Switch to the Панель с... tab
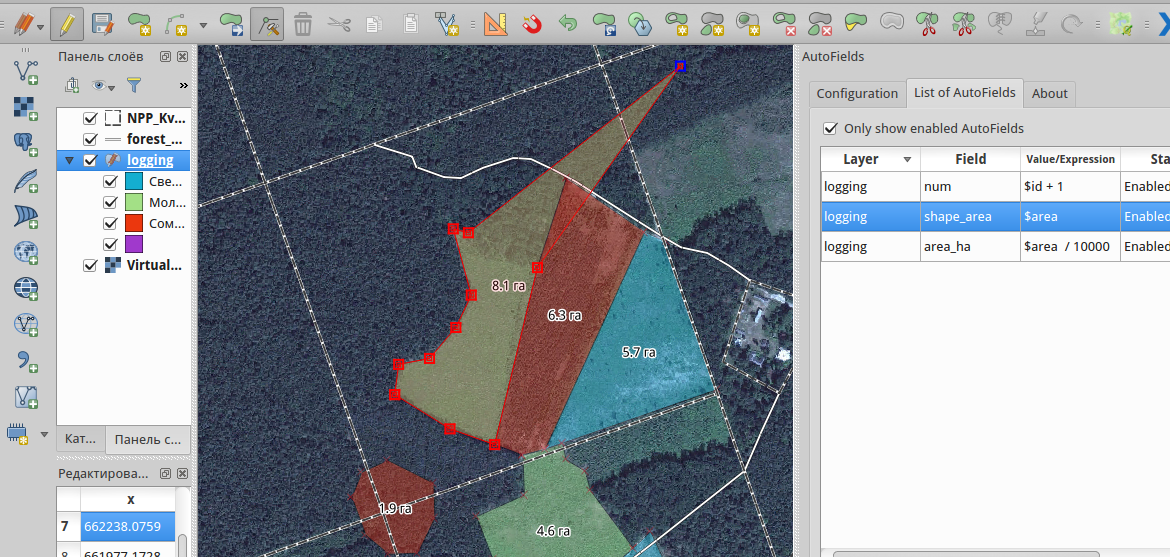The height and width of the screenshot is (557, 1170). tap(148, 439)
